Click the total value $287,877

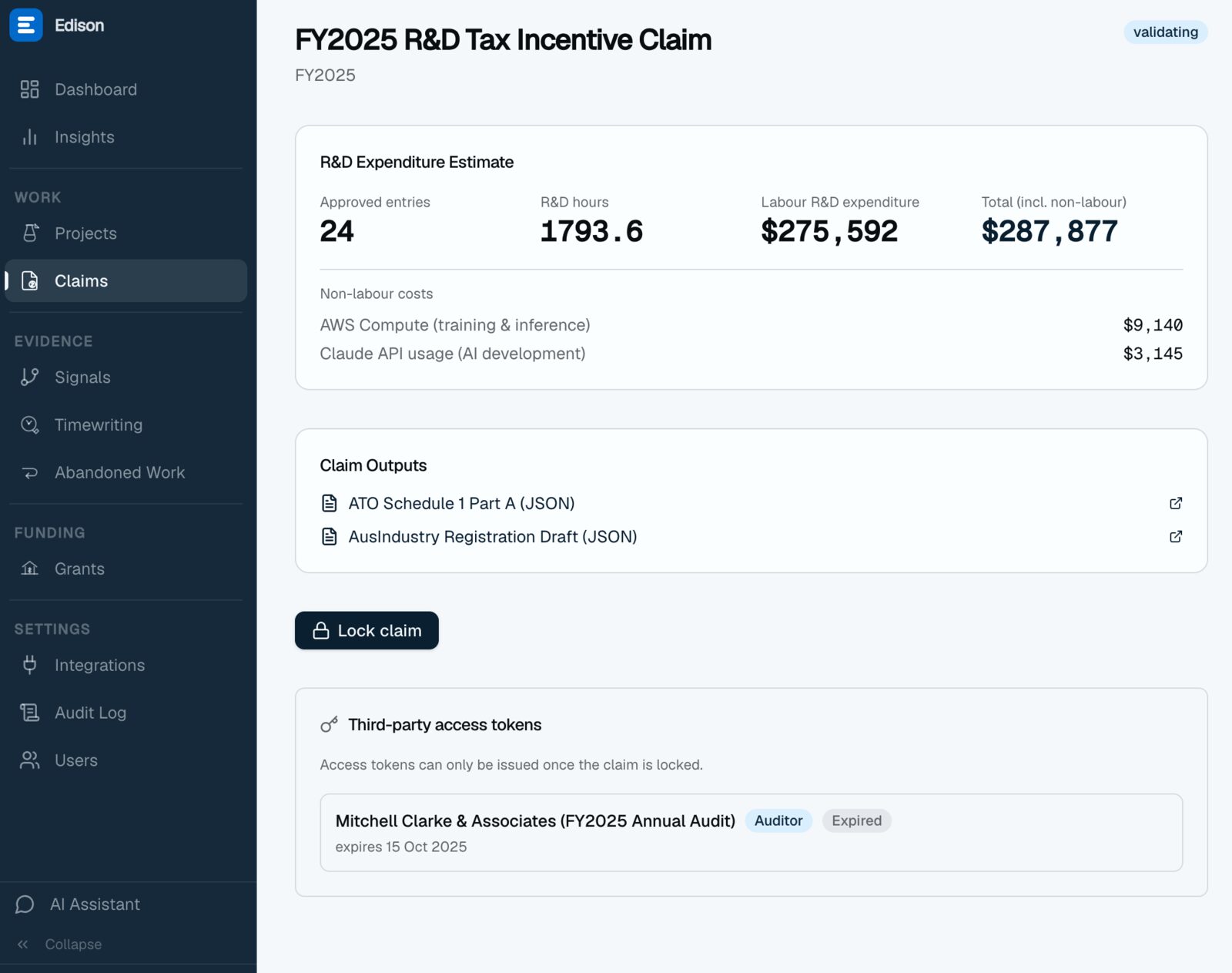[1050, 231]
